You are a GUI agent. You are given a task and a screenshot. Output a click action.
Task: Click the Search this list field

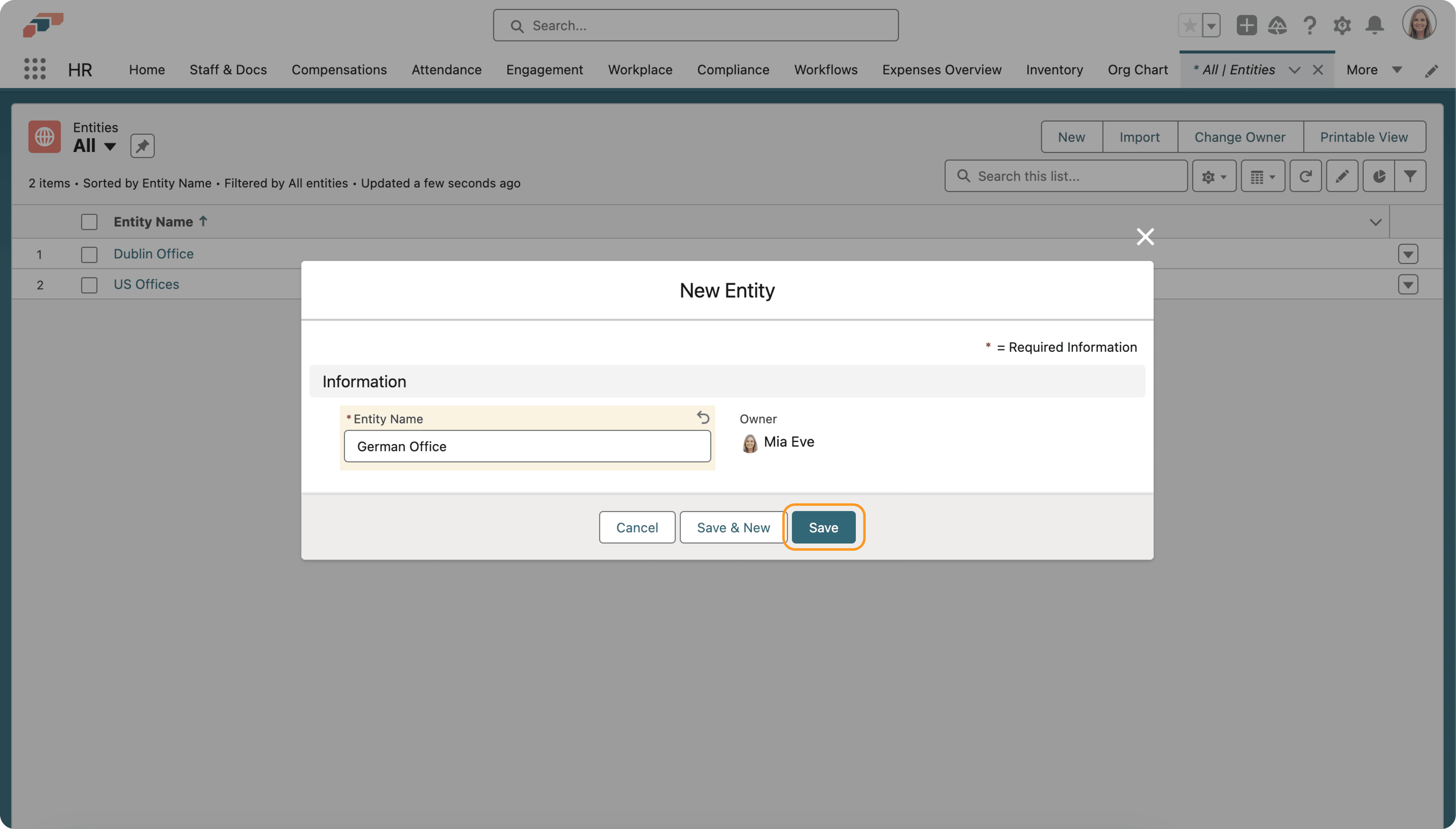[x=1065, y=176]
